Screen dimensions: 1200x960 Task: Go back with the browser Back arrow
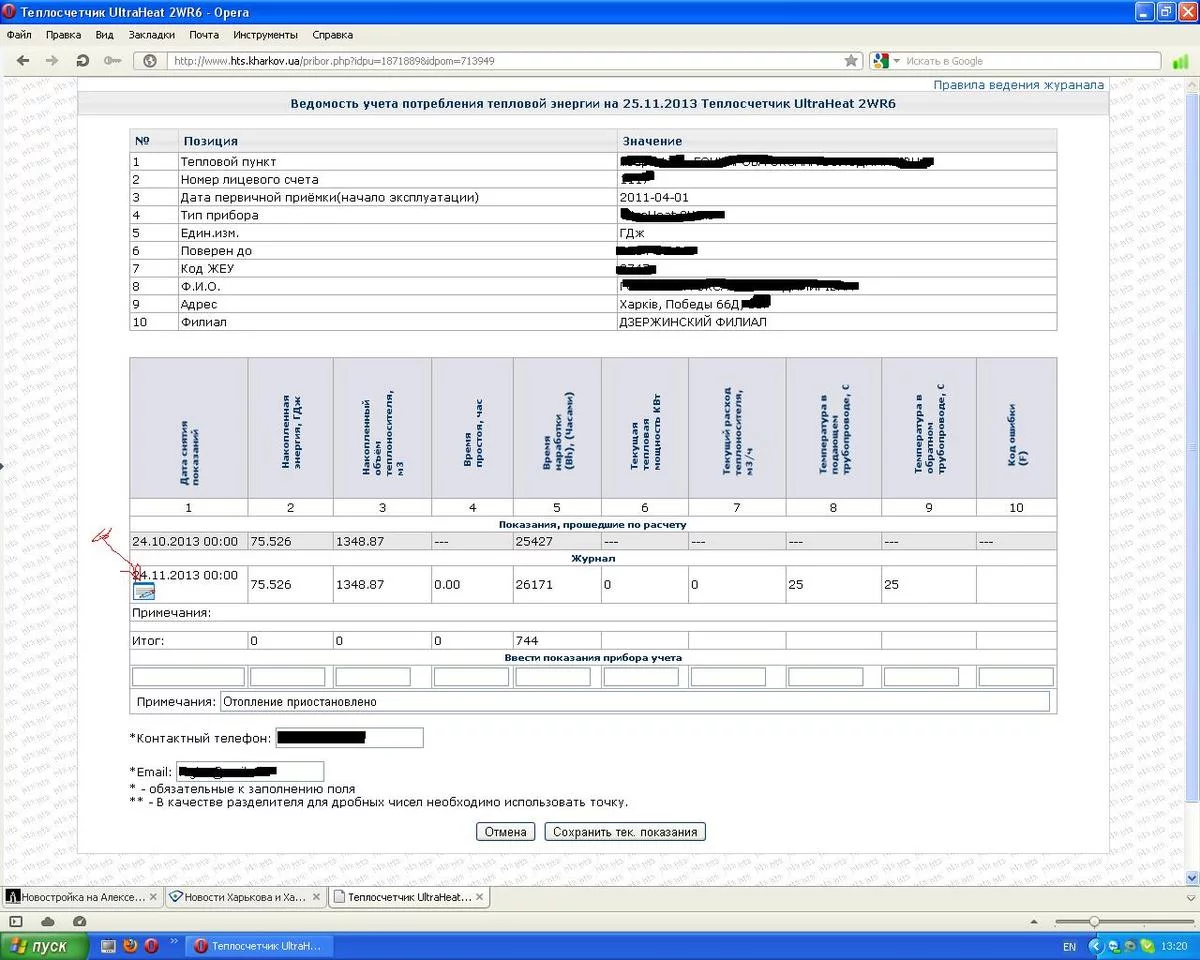pyautogui.click(x=24, y=61)
